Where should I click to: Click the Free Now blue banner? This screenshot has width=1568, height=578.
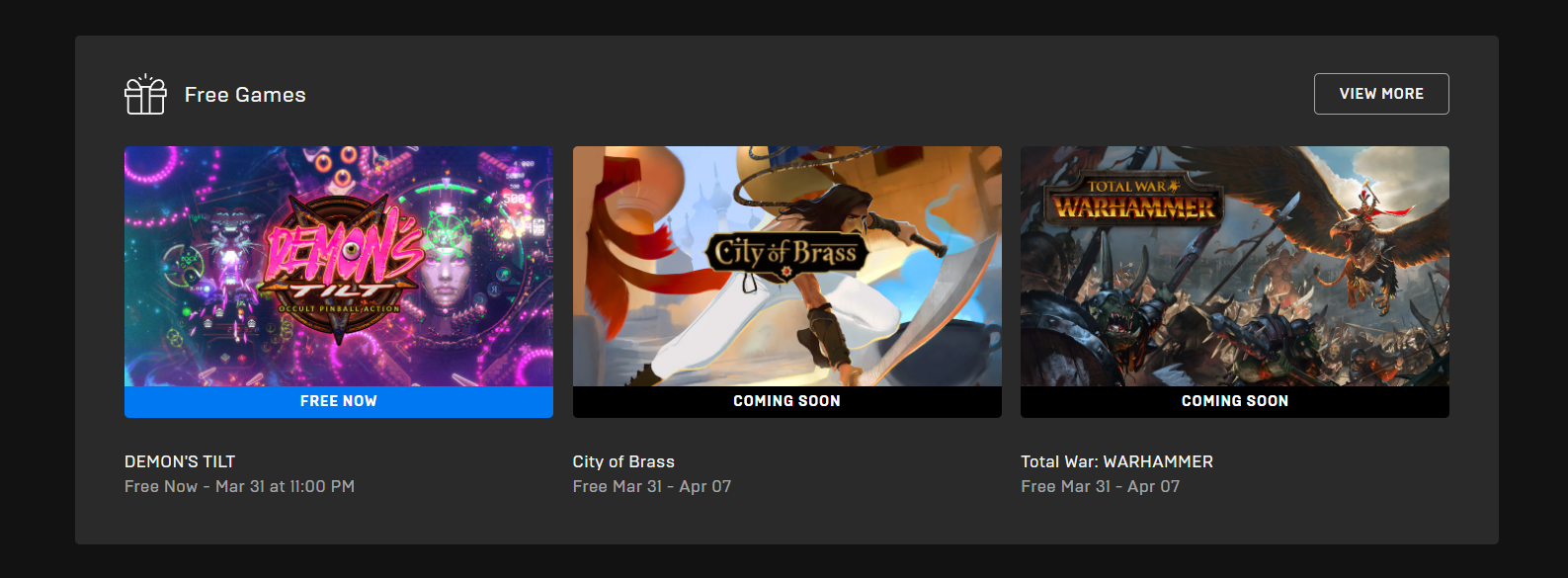tap(339, 401)
